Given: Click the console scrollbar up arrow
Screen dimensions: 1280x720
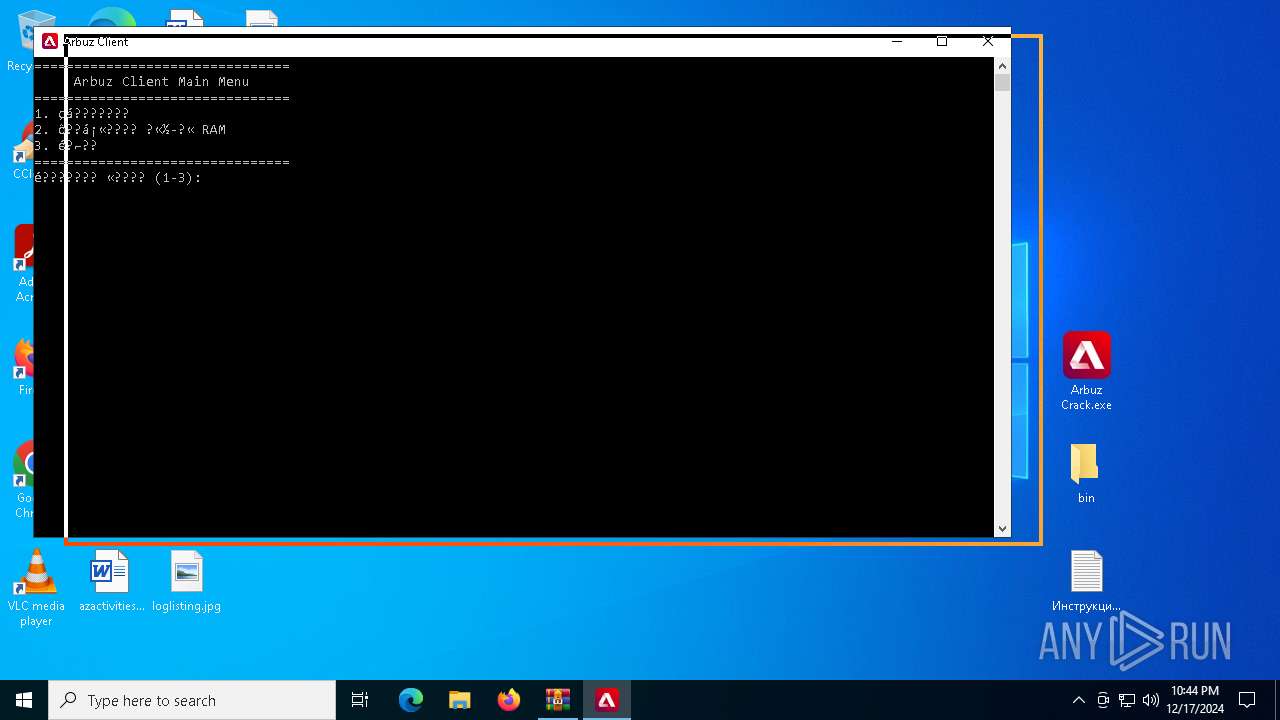Looking at the screenshot, I should (x=1002, y=66).
